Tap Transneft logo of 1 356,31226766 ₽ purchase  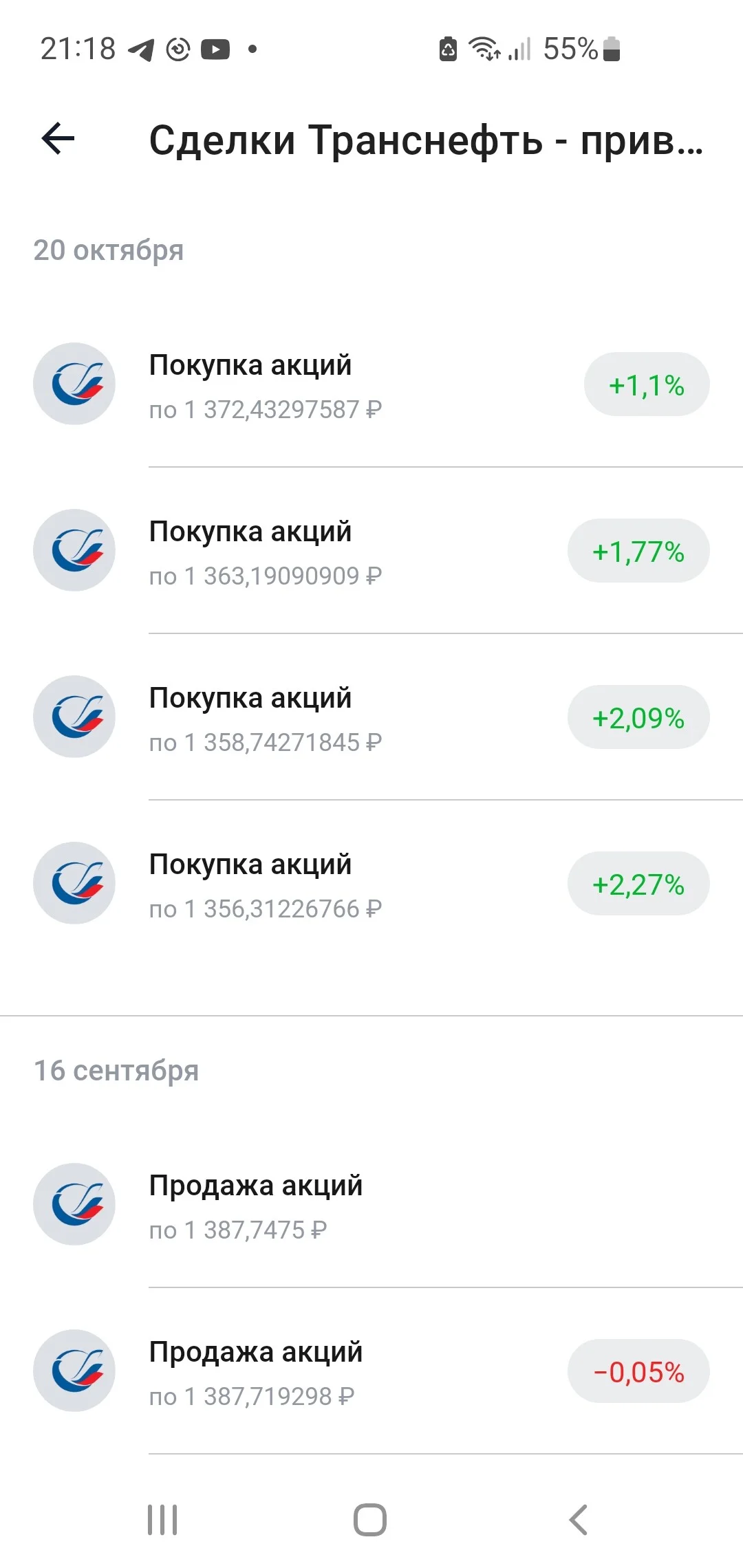[x=74, y=883]
